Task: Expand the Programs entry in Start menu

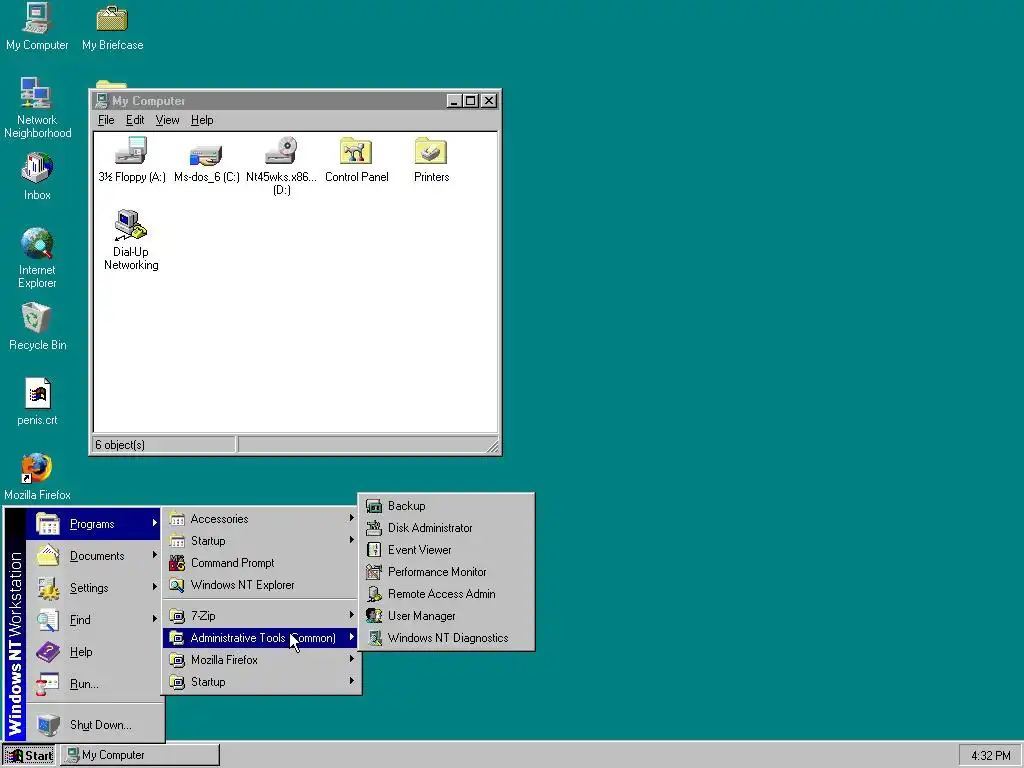Action: pyautogui.click(x=93, y=524)
